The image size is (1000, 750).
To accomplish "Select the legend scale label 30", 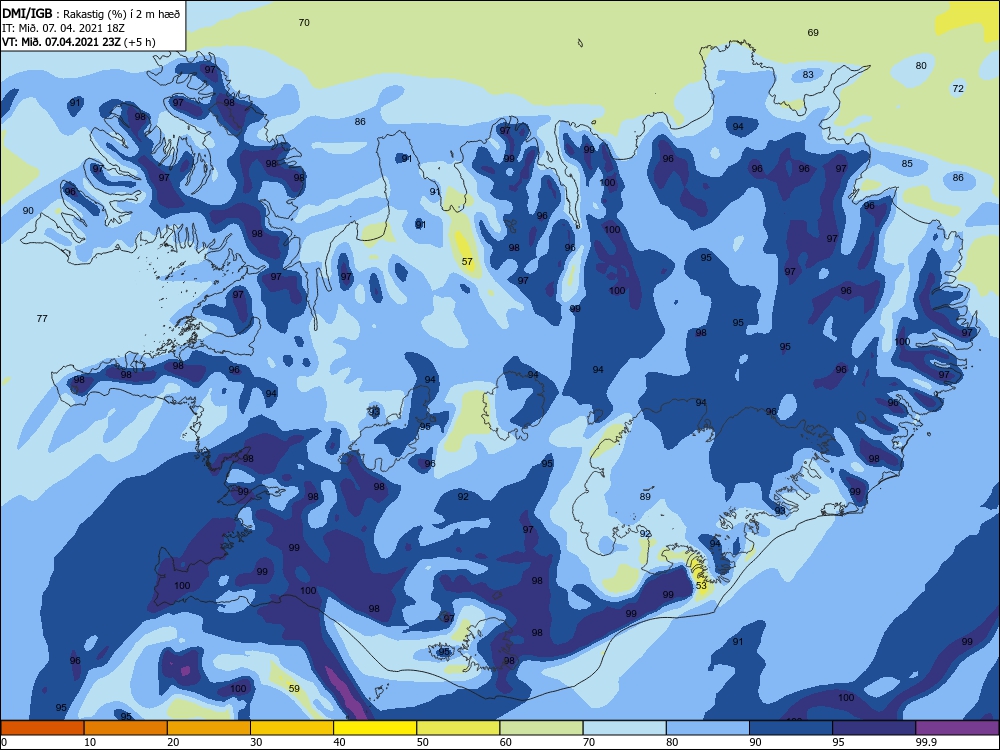I will [x=256, y=742].
